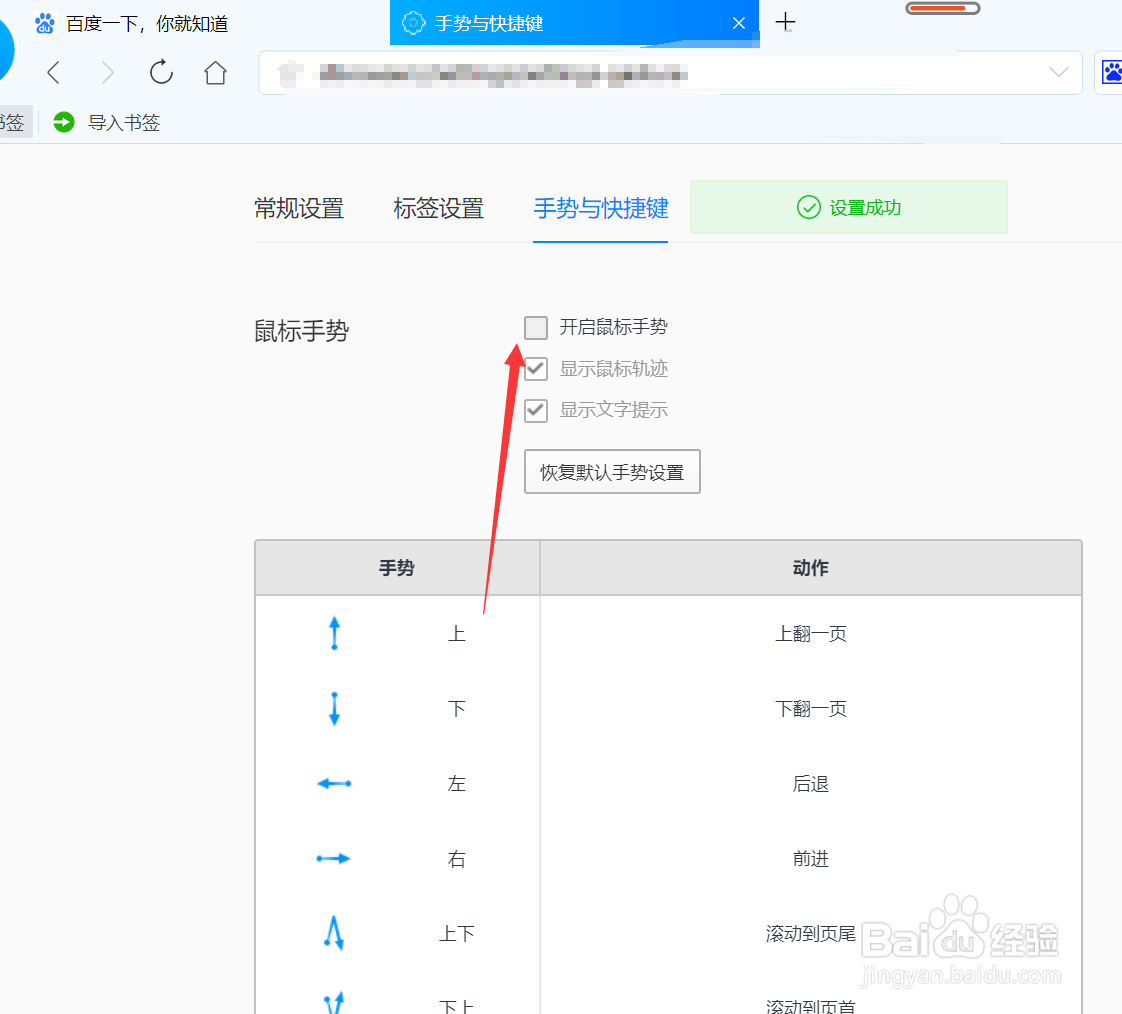1122x1014 pixels.
Task: Click the settings gear icon on the active tab
Action: [413, 21]
